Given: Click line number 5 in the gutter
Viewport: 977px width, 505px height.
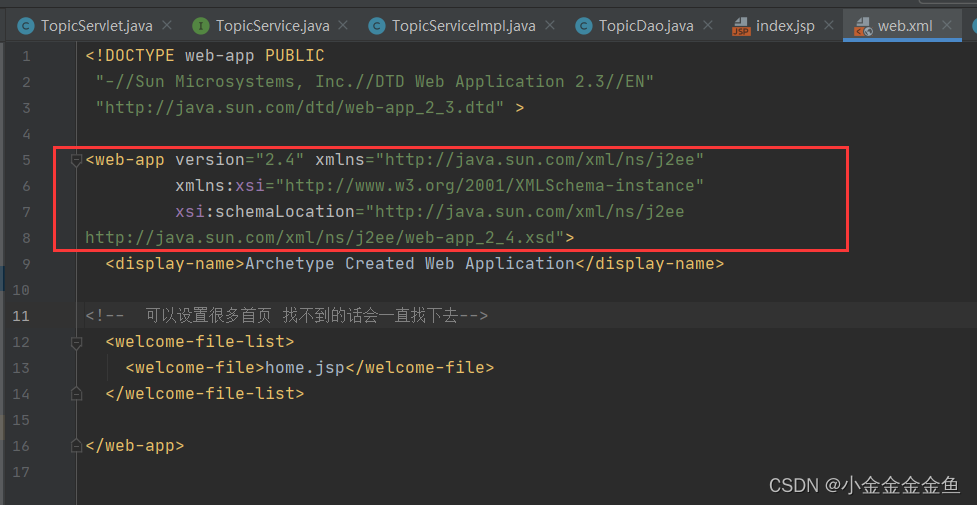Looking at the screenshot, I should pos(26,160).
